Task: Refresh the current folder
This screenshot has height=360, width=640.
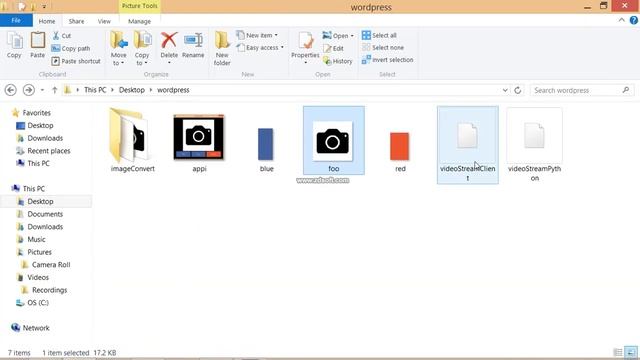Action: [x=518, y=90]
